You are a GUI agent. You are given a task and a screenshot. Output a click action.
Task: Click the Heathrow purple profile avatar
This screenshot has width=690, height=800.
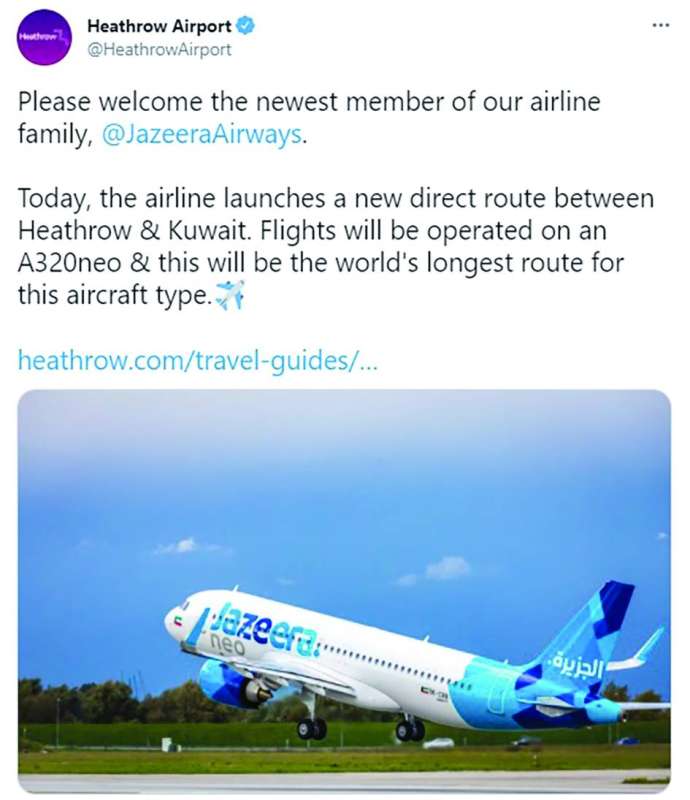click(x=43, y=36)
